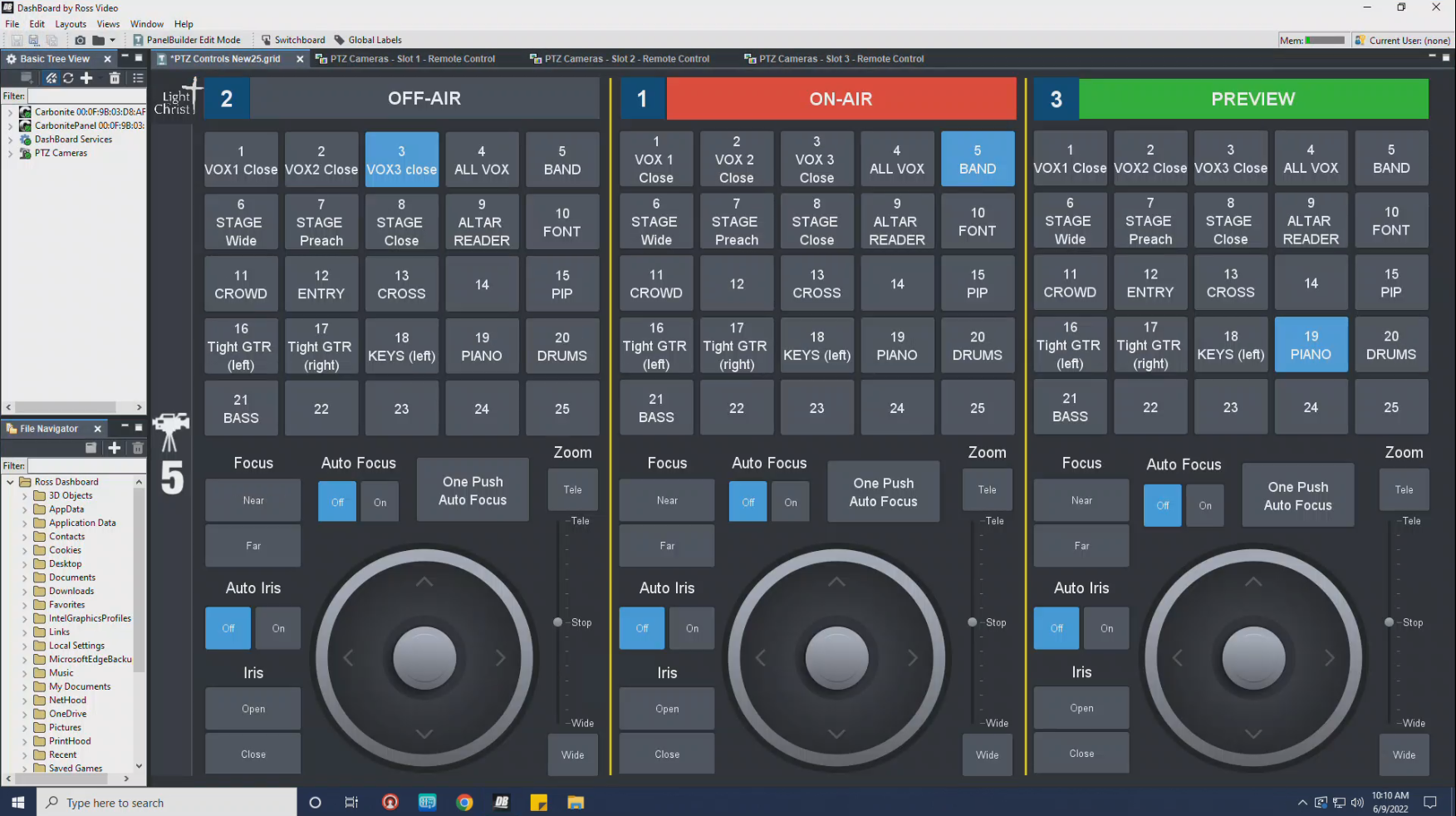Expand the 3D Objects folder
Image resolution: width=1456 pixels, height=816 pixels.
(x=24, y=496)
